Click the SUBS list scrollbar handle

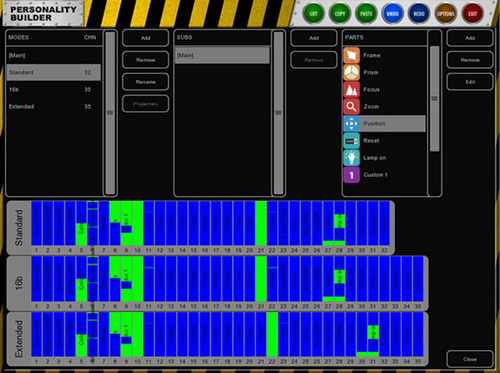pyautogui.click(x=278, y=113)
